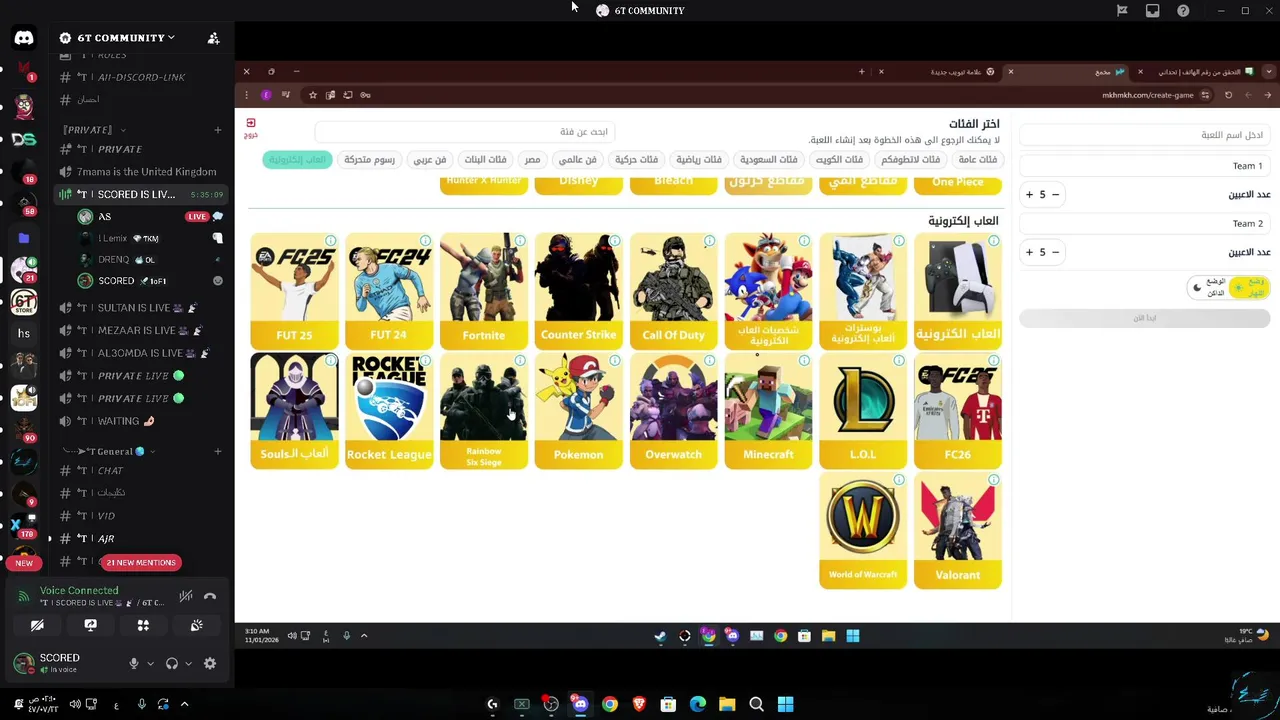Open new browser tab plus button

(861, 72)
